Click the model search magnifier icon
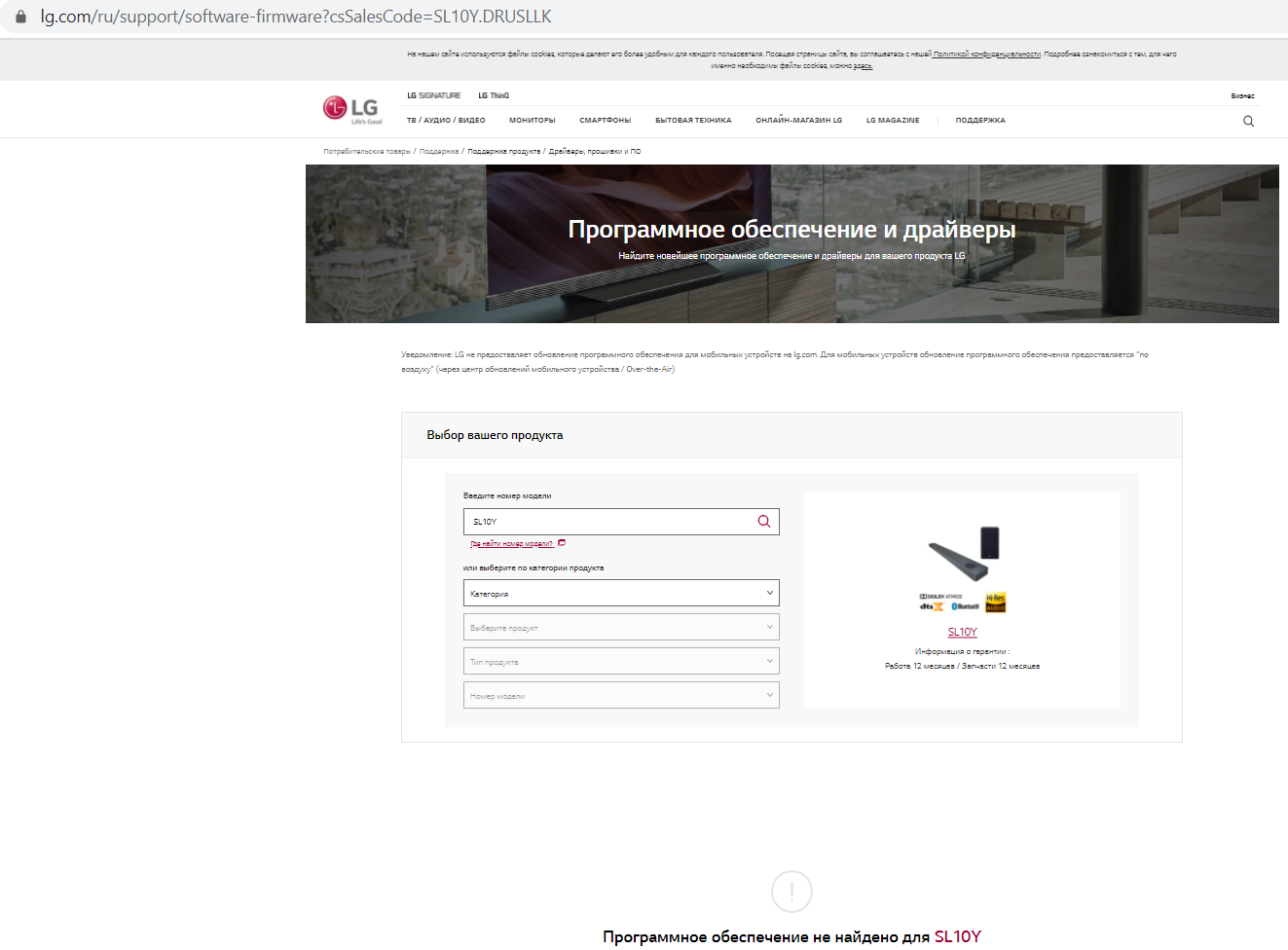The height and width of the screenshot is (950, 1288). click(764, 522)
